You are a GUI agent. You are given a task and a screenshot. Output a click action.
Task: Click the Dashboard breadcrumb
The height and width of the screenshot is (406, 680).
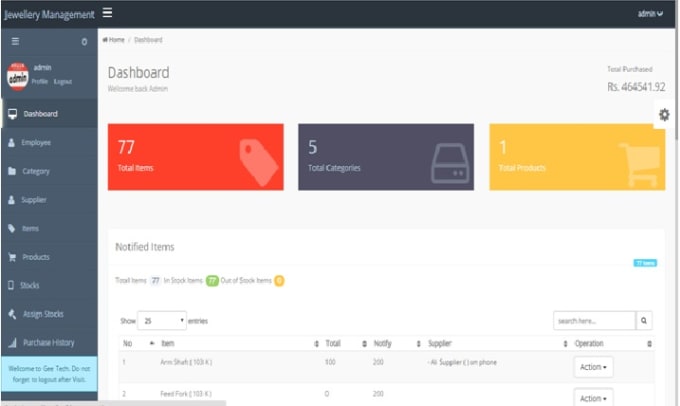click(x=148, y=40)
